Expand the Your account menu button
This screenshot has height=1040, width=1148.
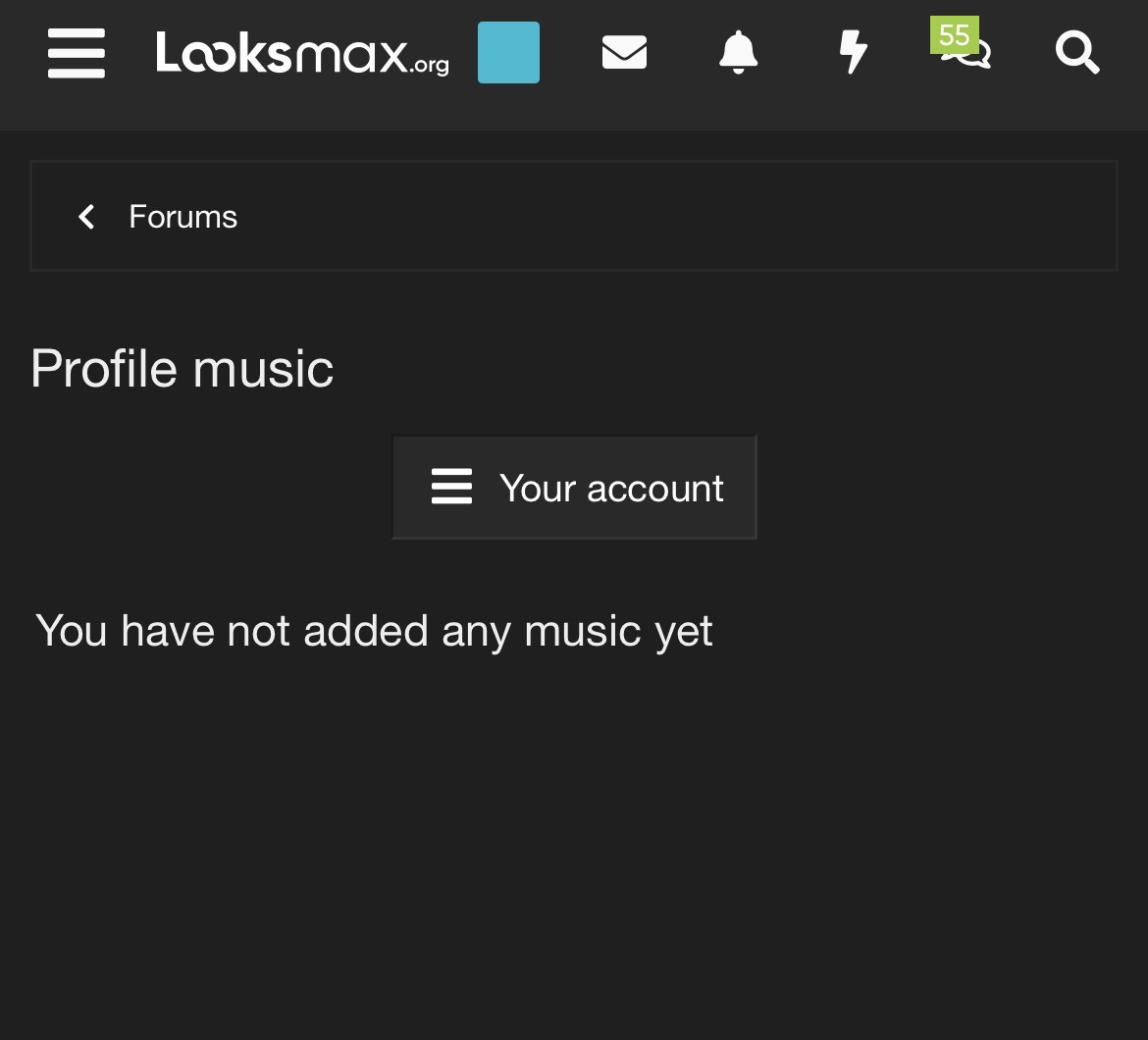[x=574, y=488]
